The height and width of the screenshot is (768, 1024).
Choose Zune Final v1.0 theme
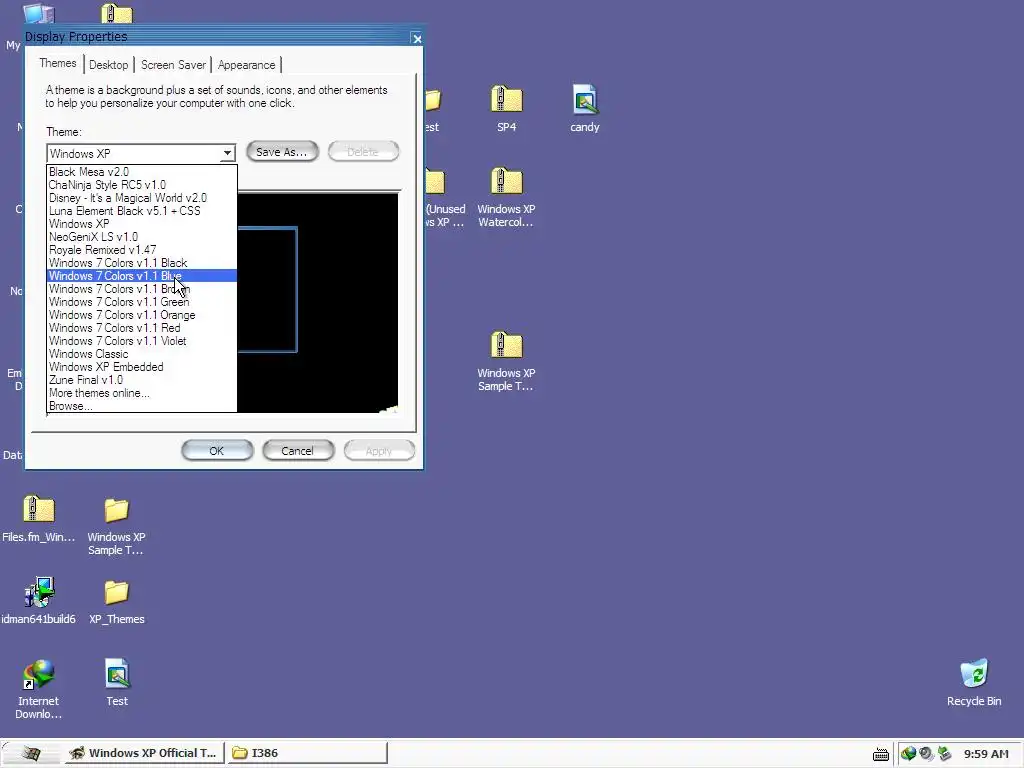coord(142,380)
